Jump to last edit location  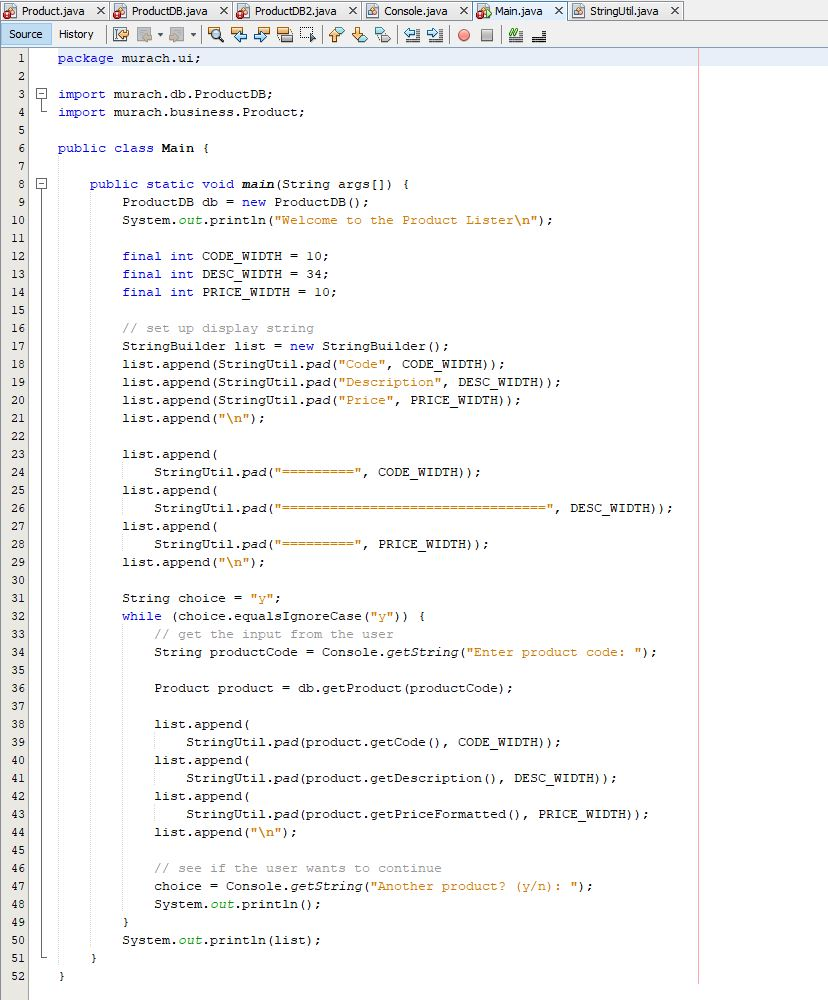coord(120,34)
